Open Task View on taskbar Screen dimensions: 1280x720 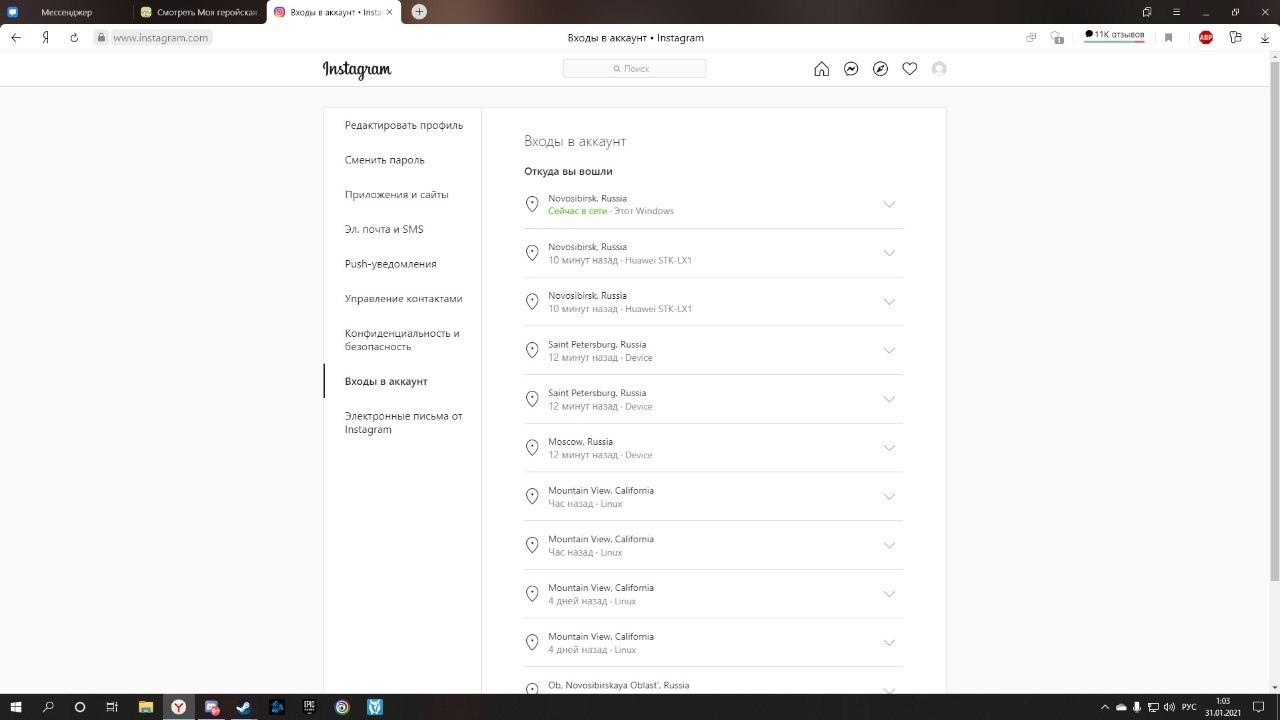(x=112, y=707)
